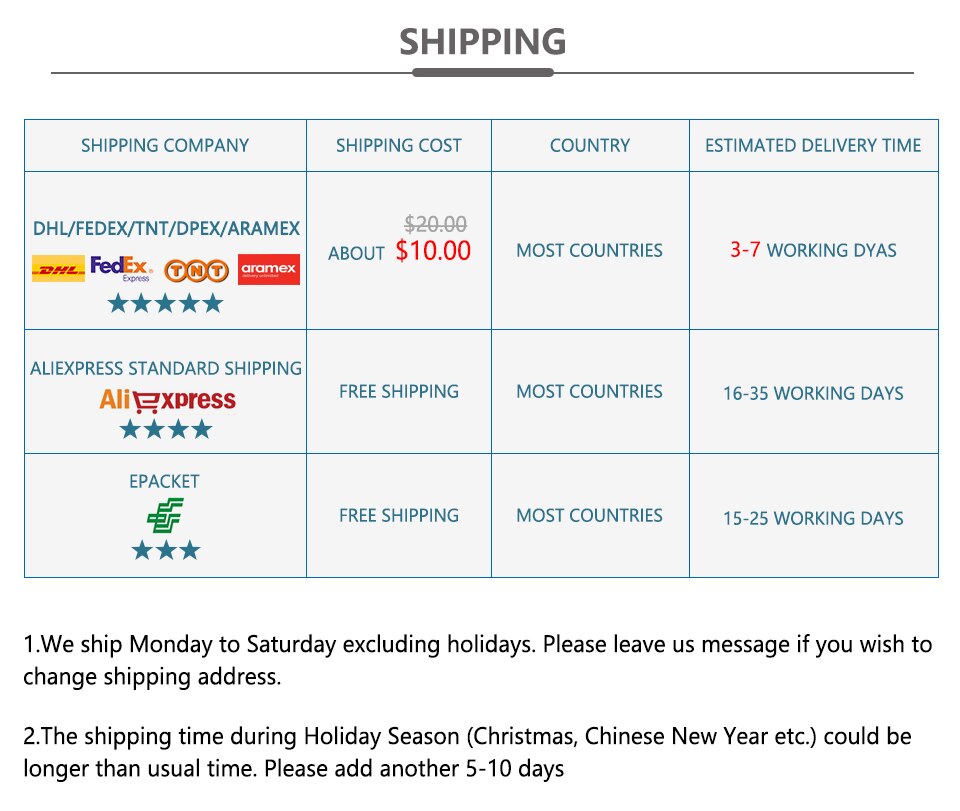Click the three-star rating under ePacket

pos(165,550)
